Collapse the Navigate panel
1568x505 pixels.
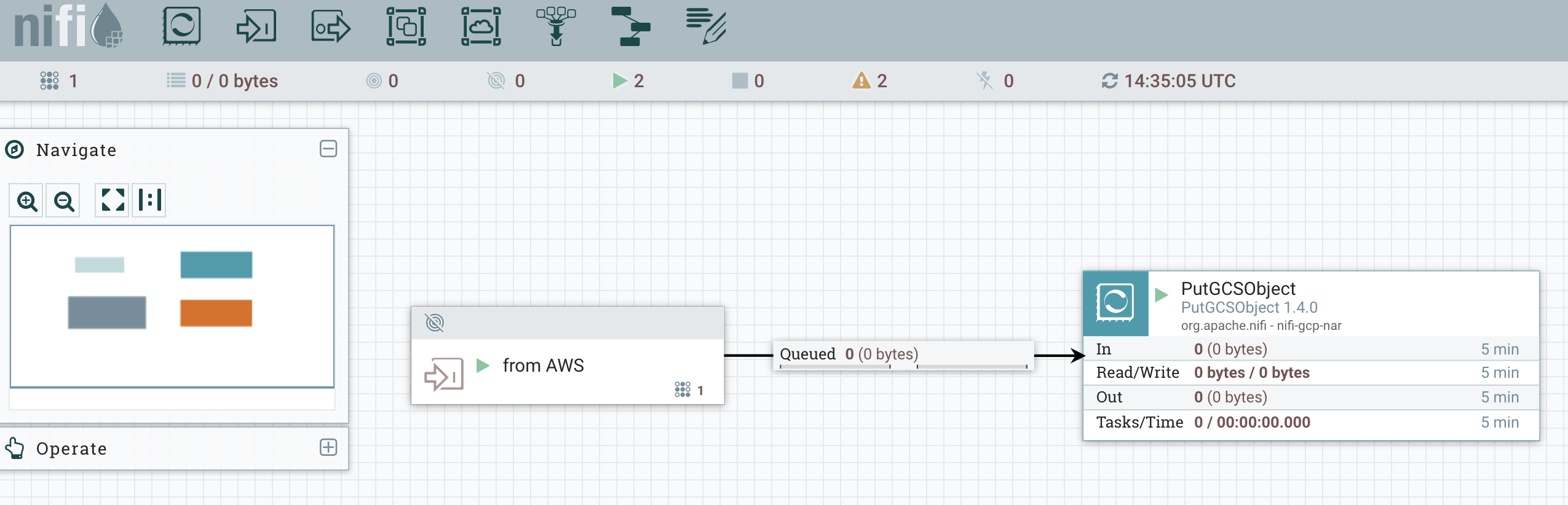click(x=328, y=149)
